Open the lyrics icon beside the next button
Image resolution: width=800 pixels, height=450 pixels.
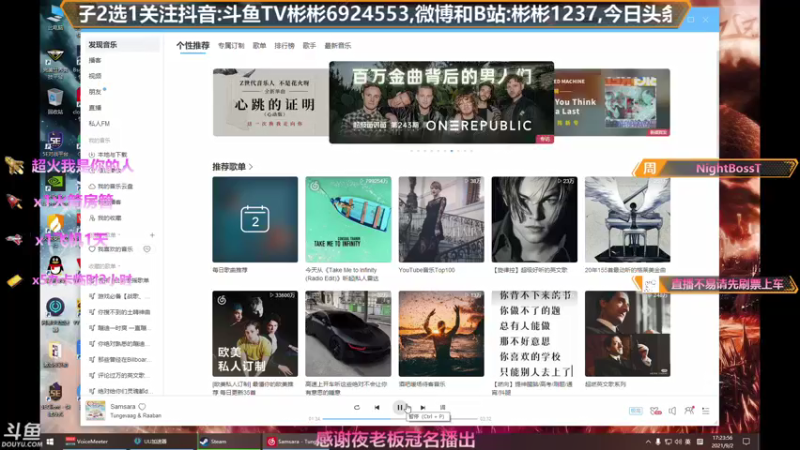[x=443, y=407]
